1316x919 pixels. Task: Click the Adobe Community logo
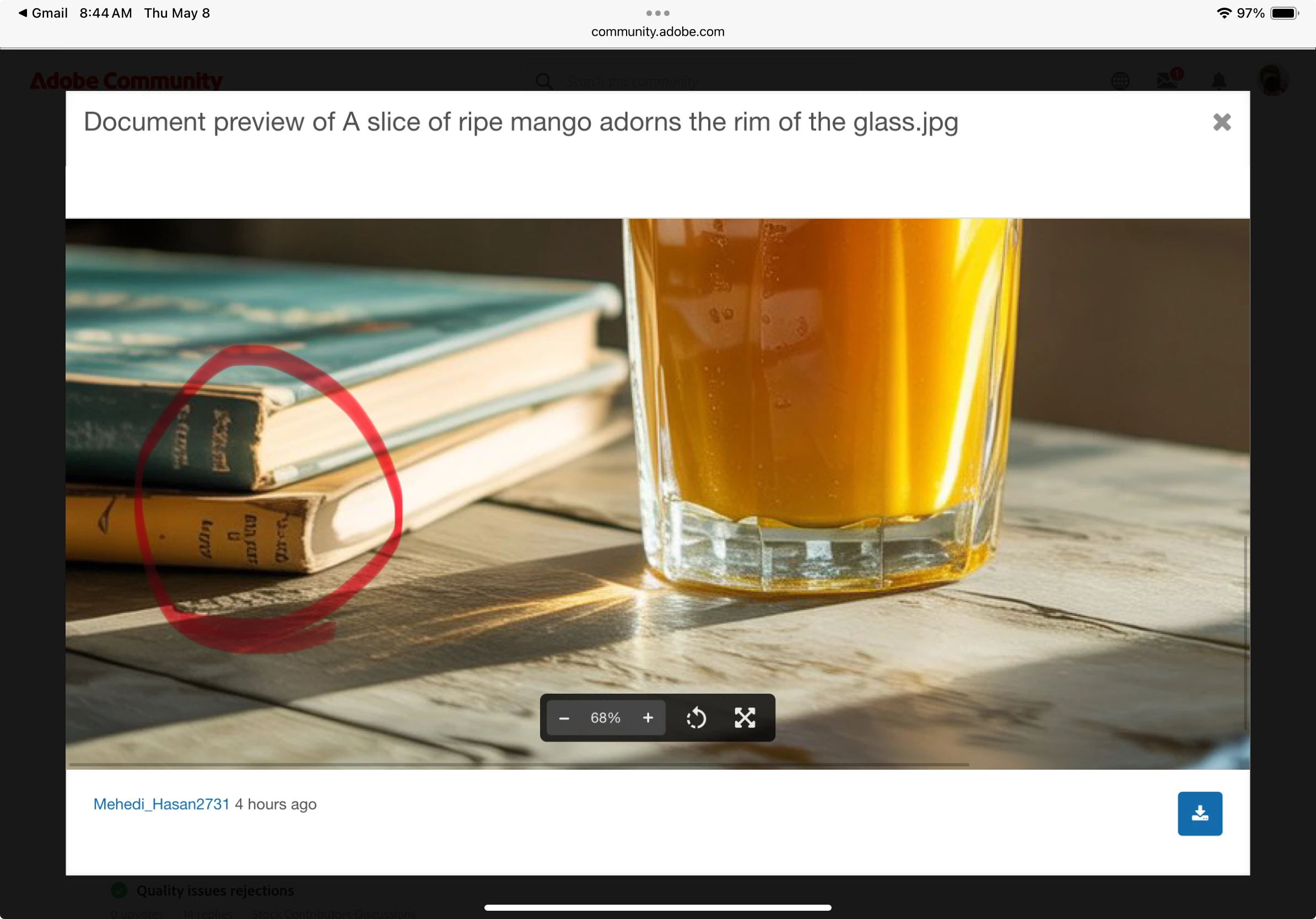tap(126, 81)
